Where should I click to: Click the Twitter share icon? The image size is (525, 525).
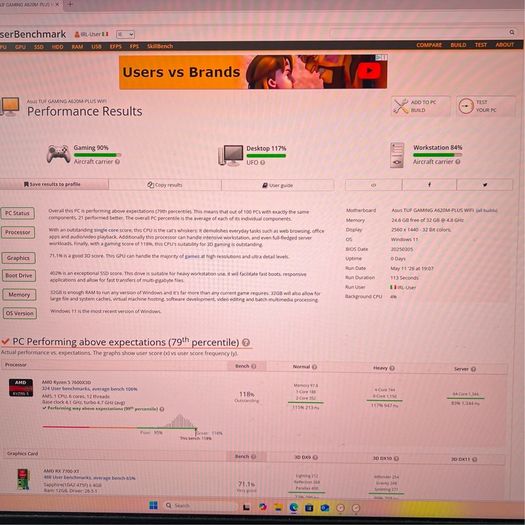484,184
